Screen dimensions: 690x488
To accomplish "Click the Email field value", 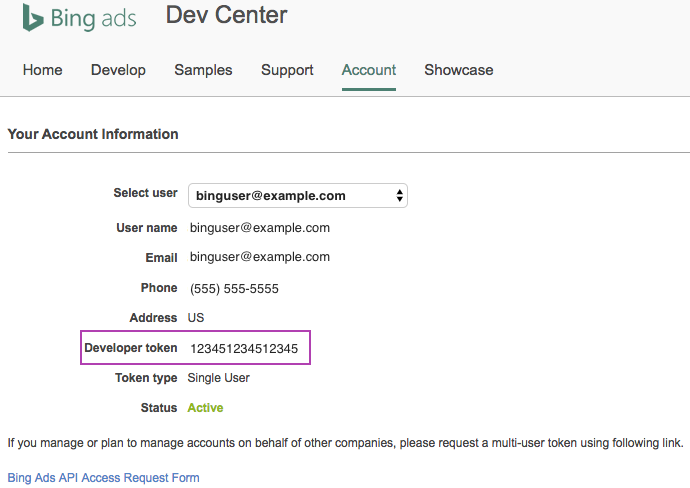I will tap(260, 257).
